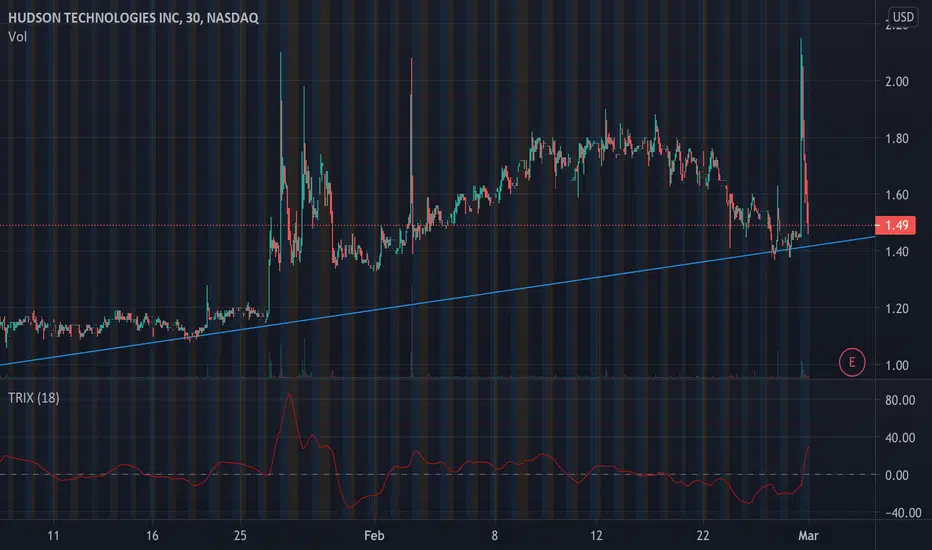Click the 12 date label on time axis
932x550 pixels.
(x=596, y=536)
